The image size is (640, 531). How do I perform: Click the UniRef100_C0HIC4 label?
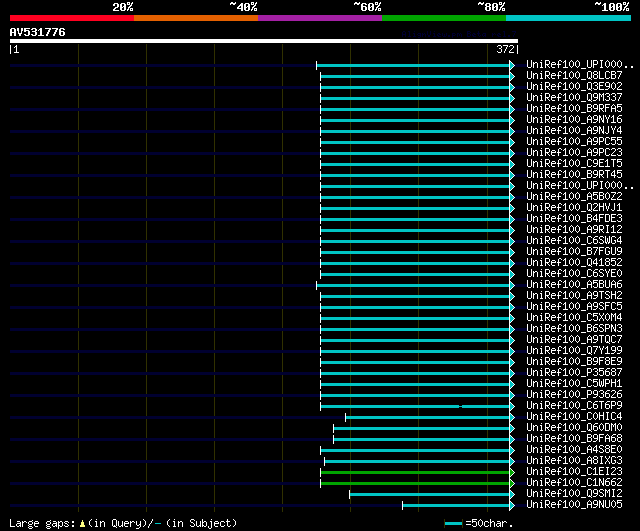[x=574, y=417]
